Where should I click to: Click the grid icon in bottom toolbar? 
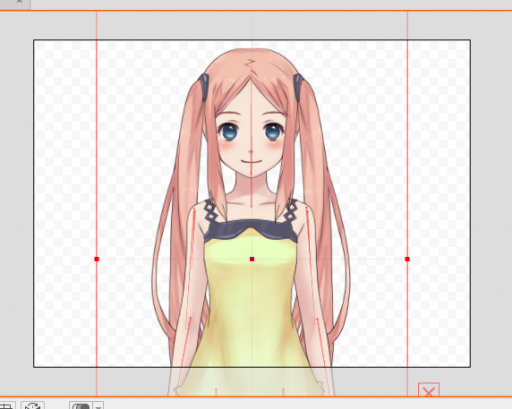tap(7, 406)
